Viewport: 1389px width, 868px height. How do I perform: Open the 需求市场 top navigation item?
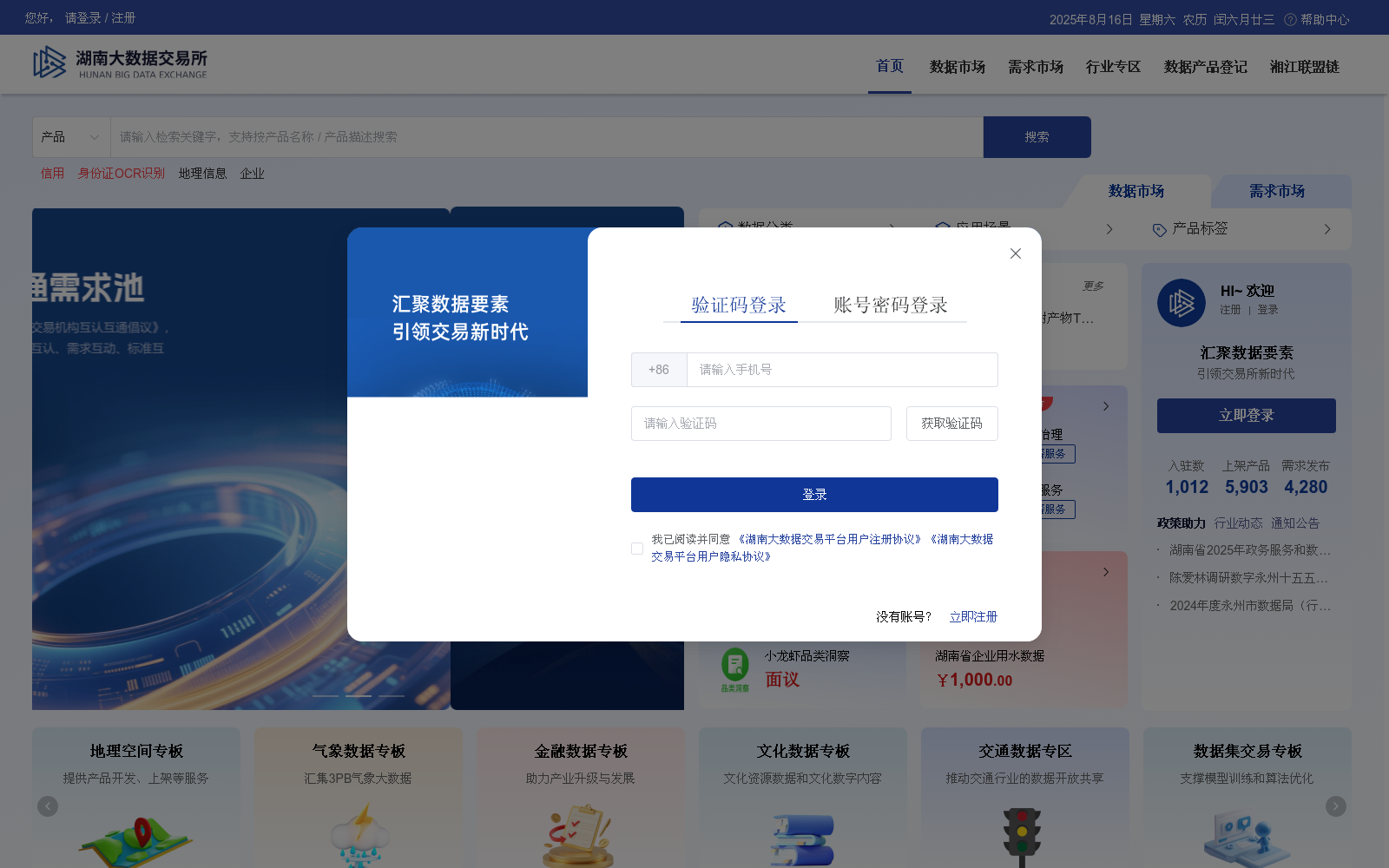1036,67
